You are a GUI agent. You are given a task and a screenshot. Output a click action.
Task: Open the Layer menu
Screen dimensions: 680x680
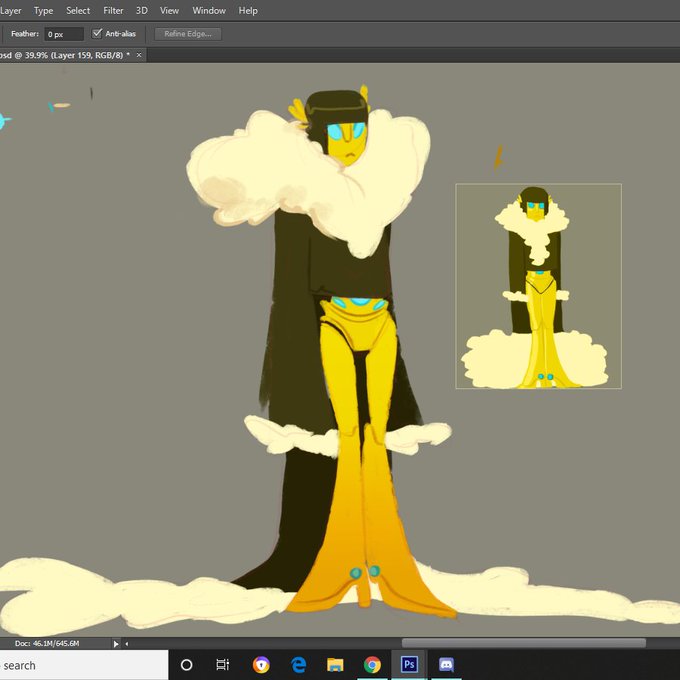pos(10,10)
